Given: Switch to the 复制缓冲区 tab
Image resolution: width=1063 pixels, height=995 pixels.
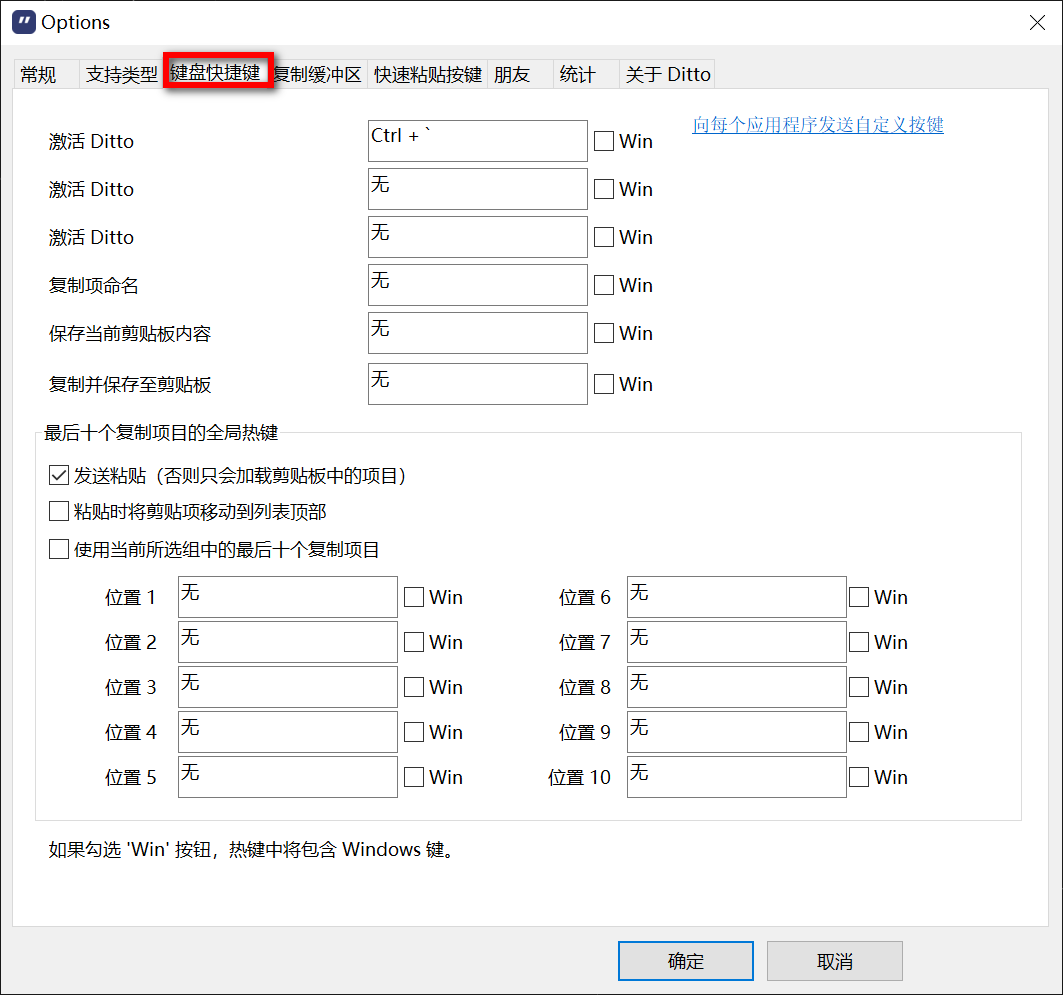Looking at the screenshot, I should (x=319, y=75).
